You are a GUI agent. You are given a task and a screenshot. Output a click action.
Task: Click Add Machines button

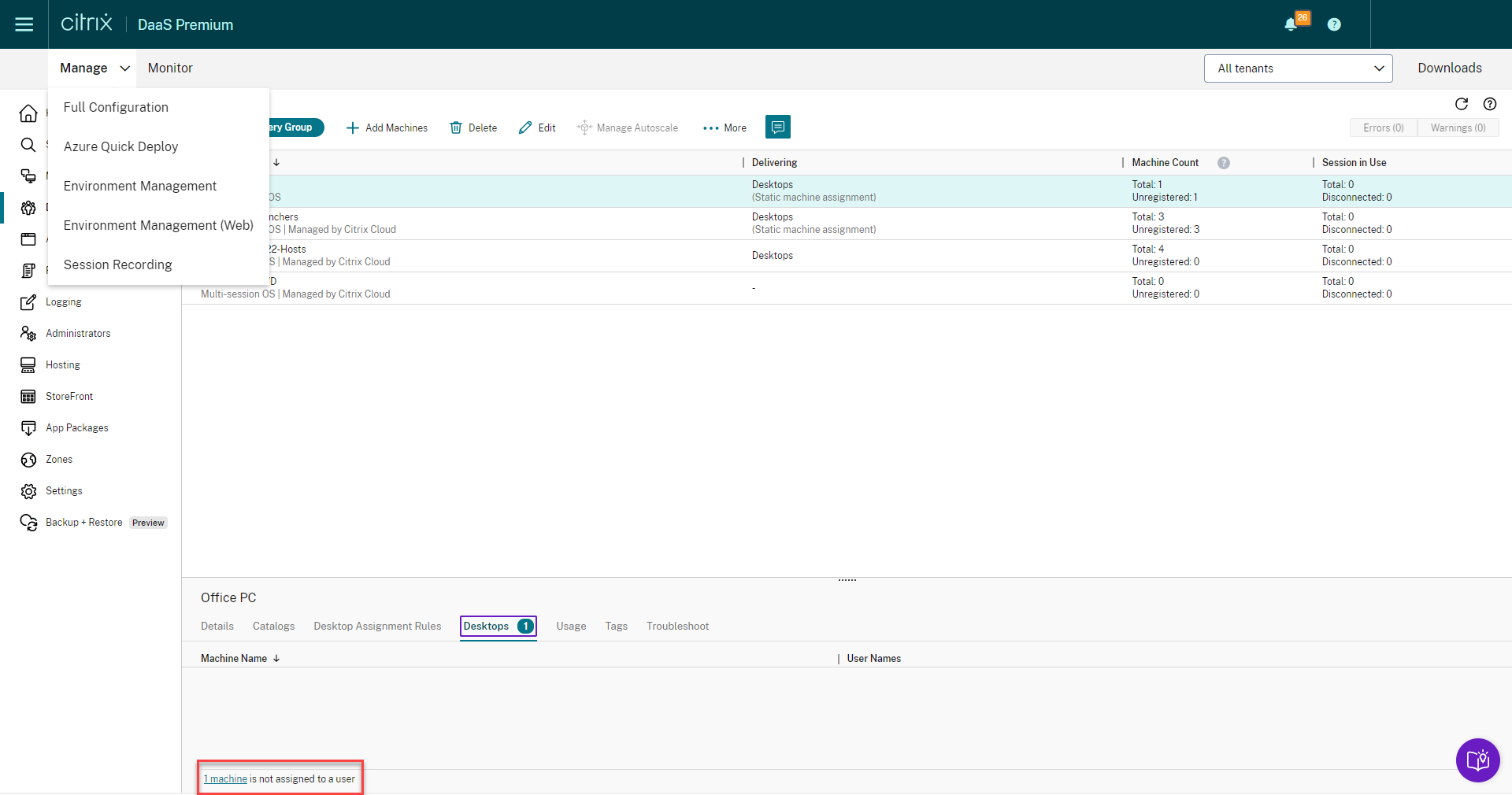click(387, 128)
